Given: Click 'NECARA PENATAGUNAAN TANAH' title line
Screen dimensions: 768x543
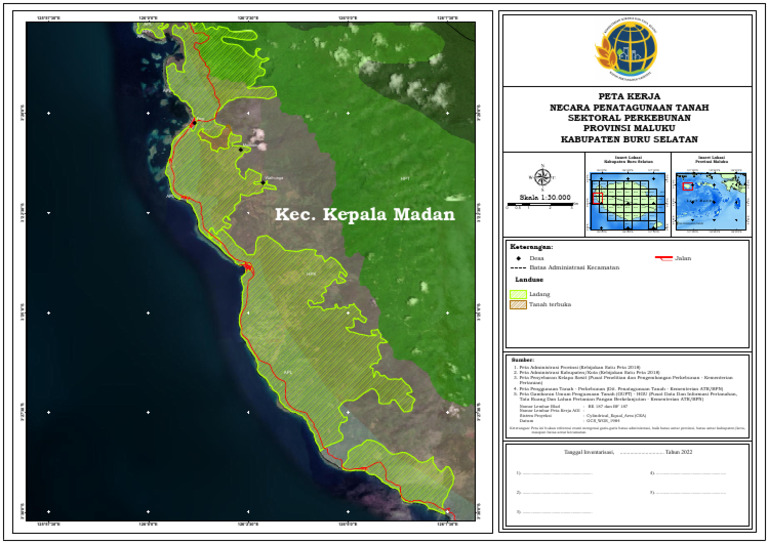Looking at the screenshot, I should click(x=629, y=107).
